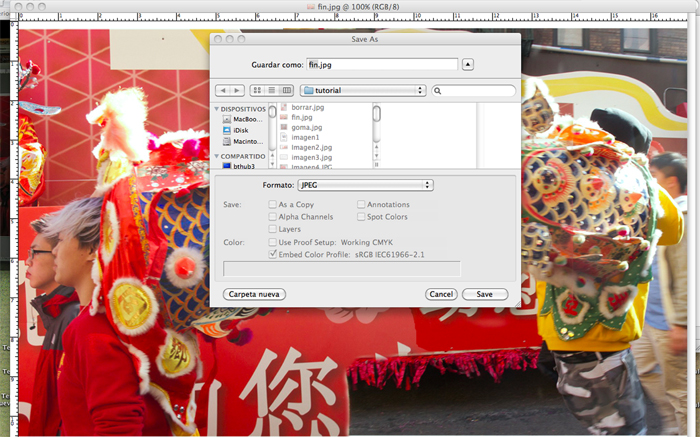Select Macinto... drive in sidebar
This screenshot has width=700, height=437.
pos(248,142)
